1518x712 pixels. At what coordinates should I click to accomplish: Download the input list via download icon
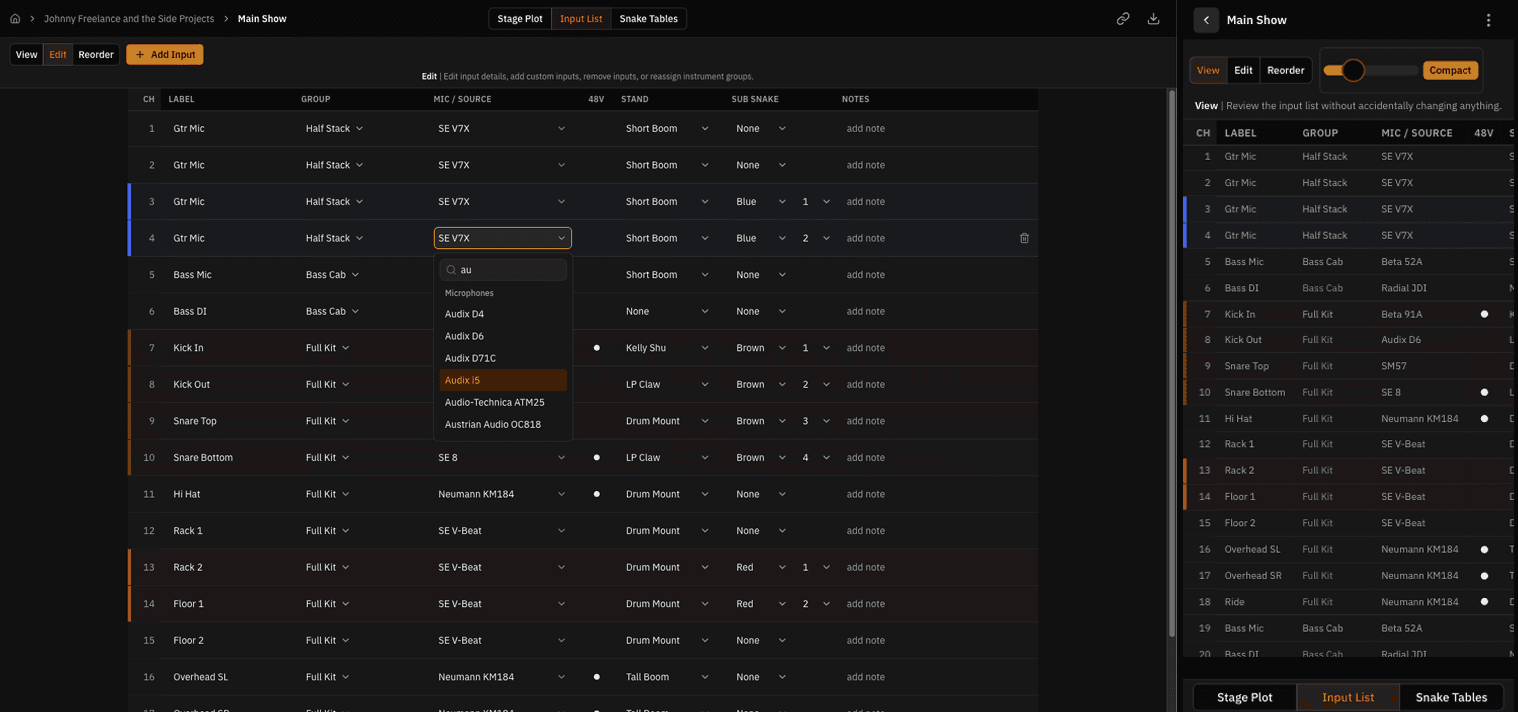1153,19
